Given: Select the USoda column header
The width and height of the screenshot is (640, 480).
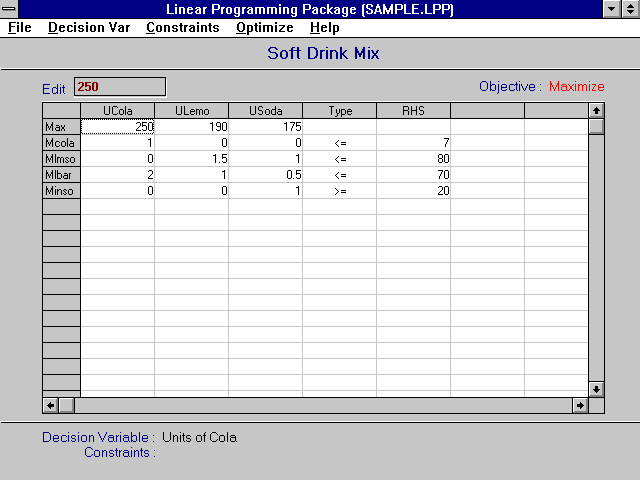Looking at the screenshot, I should coord(265,111).
